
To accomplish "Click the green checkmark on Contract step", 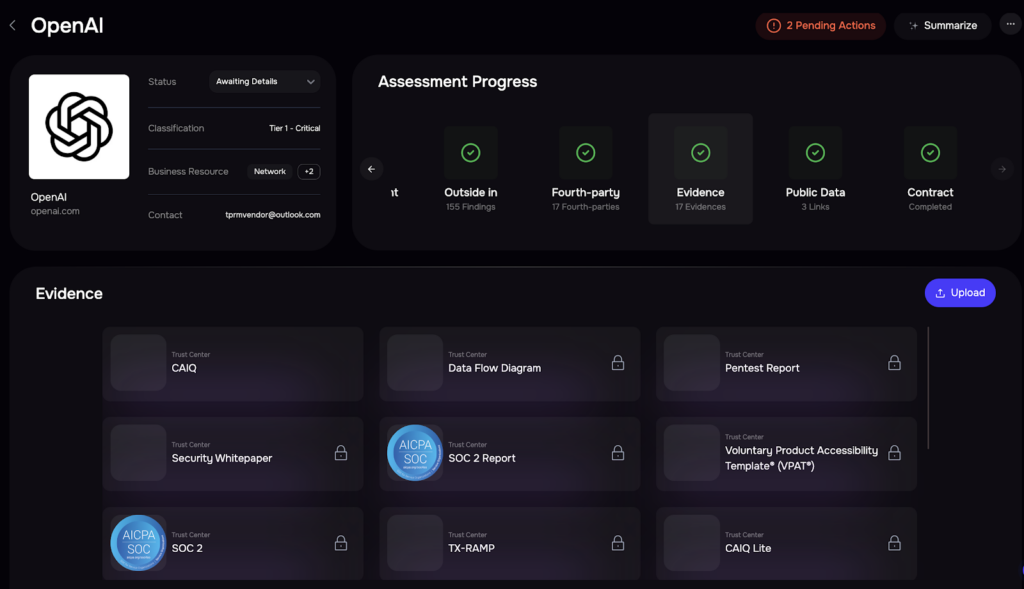I will coord(930,152).
